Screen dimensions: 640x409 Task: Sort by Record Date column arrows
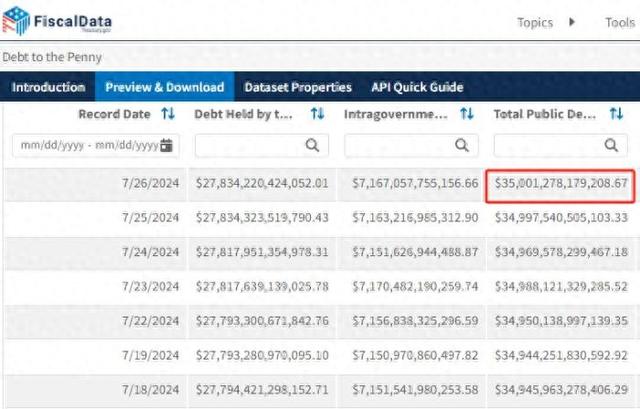click(168, 113)
